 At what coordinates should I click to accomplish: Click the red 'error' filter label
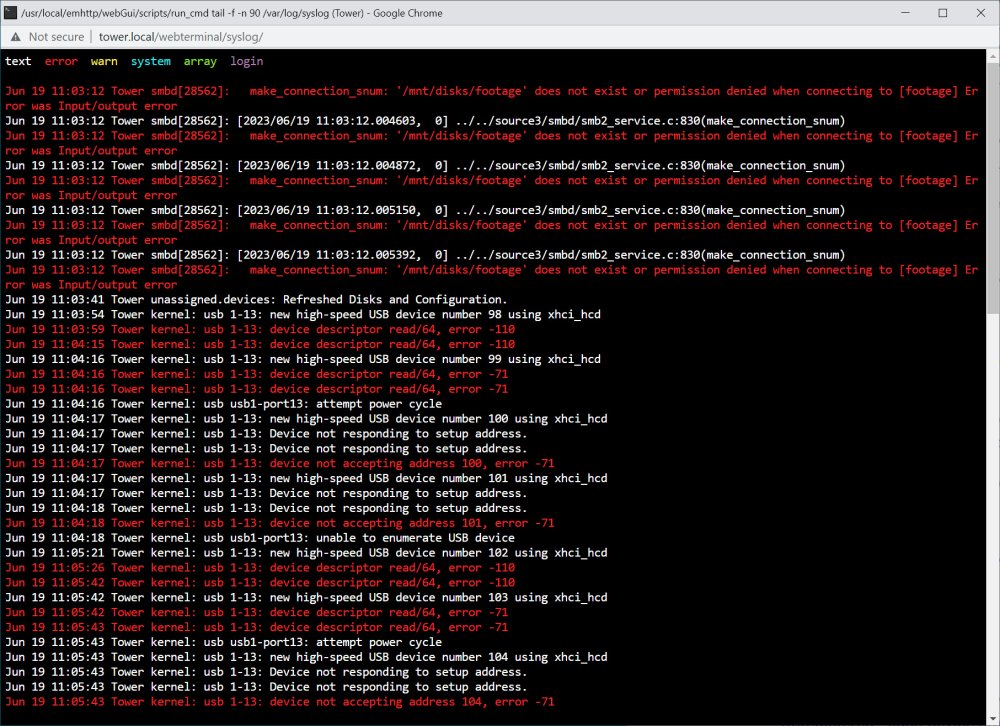pyautogui.click(x=61, y=61)
